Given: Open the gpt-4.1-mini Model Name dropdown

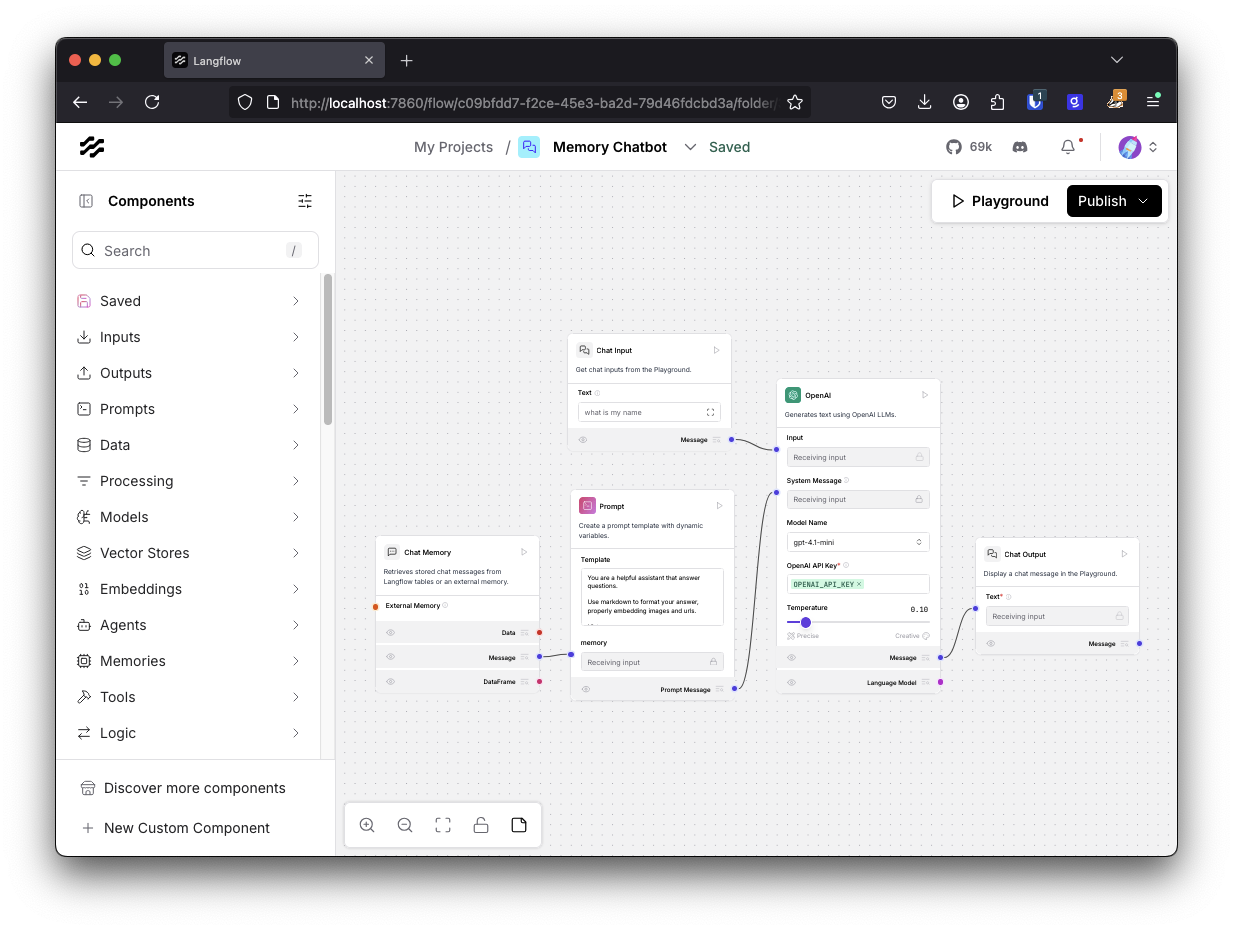Looking at the screenshot, I should (857, 541).
